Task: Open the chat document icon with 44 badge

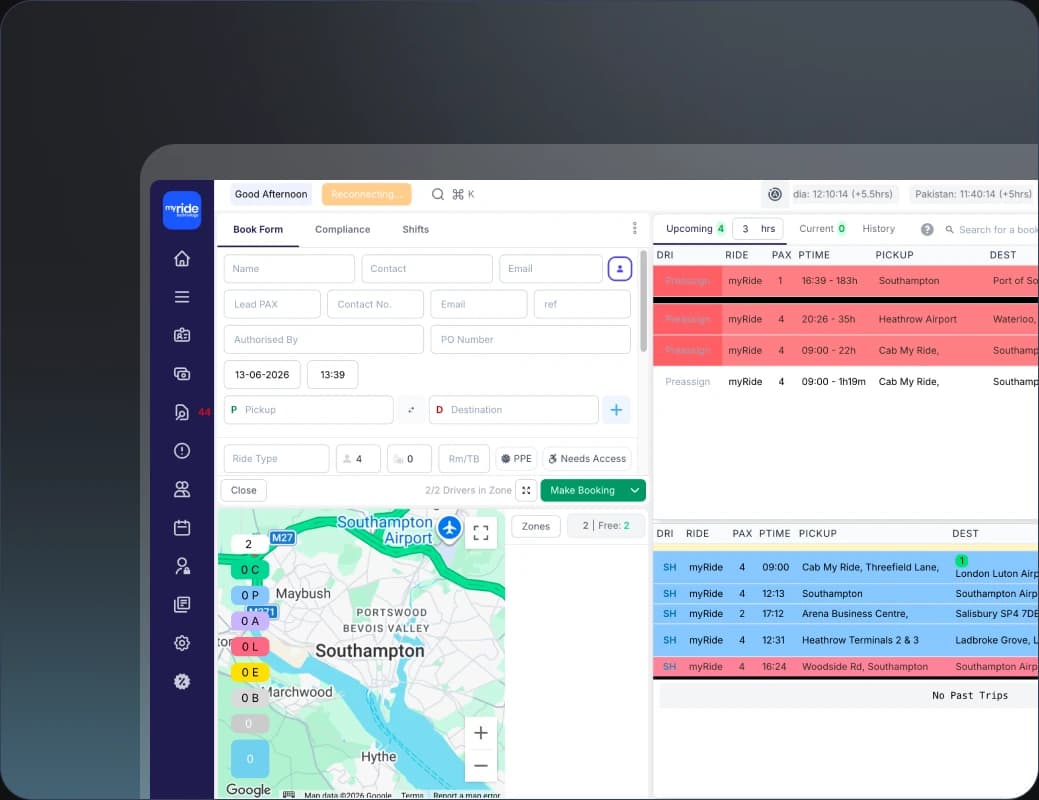Action: (182, 412)
